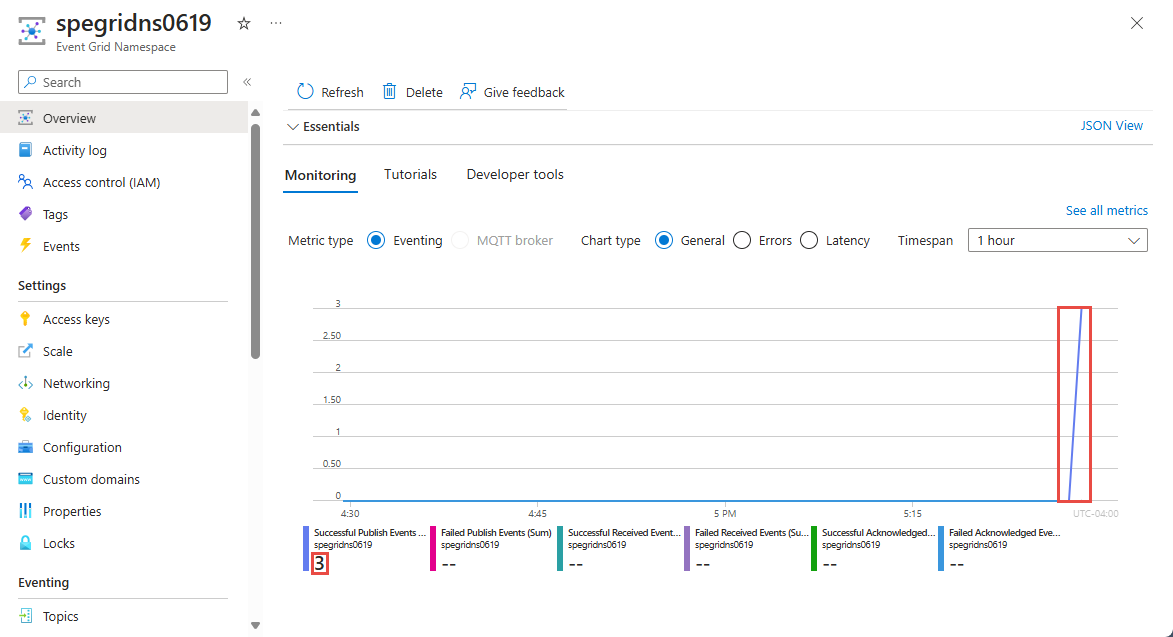The width and height of the screenshot is (1173, 637).
Task: Click the Activity log icon
Action: (25, 150)
